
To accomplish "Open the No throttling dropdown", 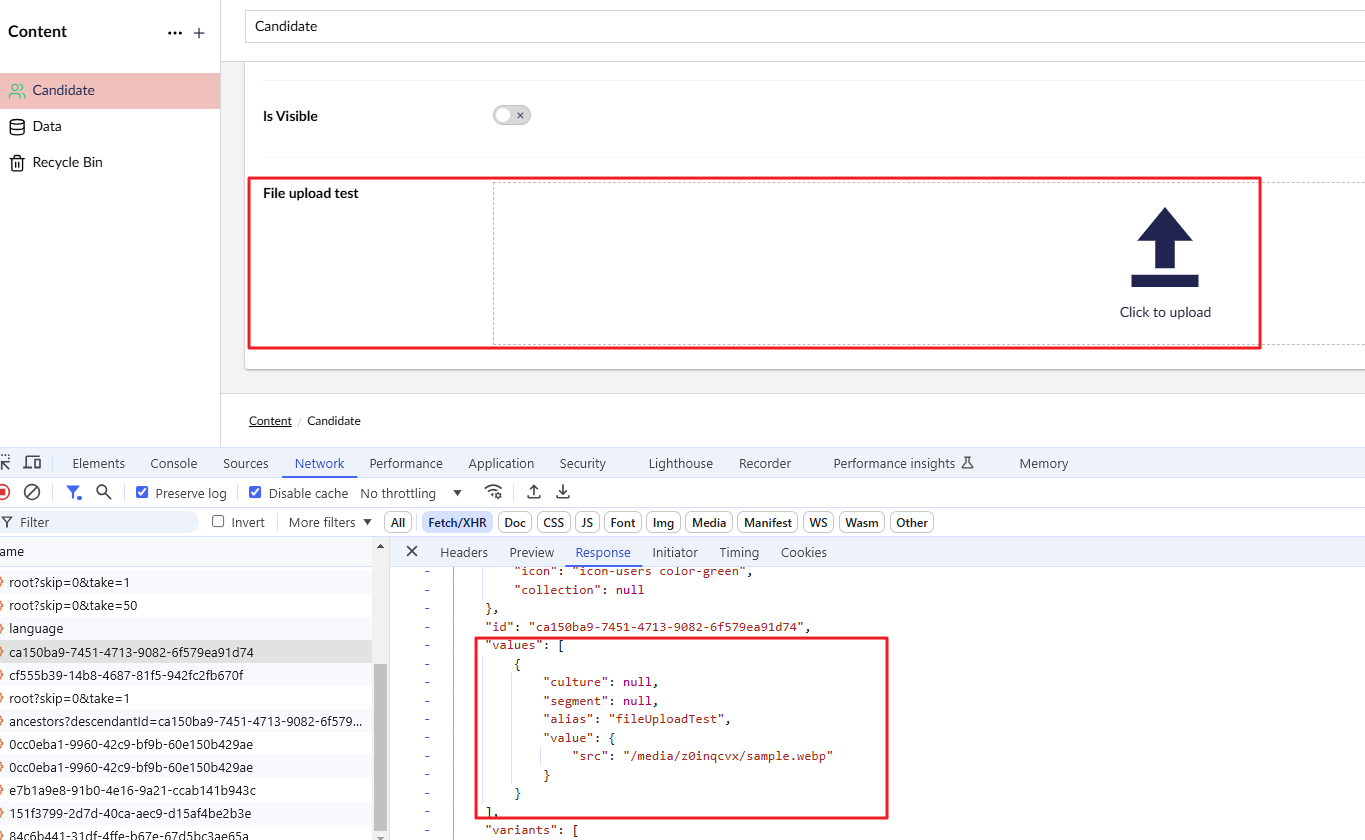I will (x=411, y=493).
